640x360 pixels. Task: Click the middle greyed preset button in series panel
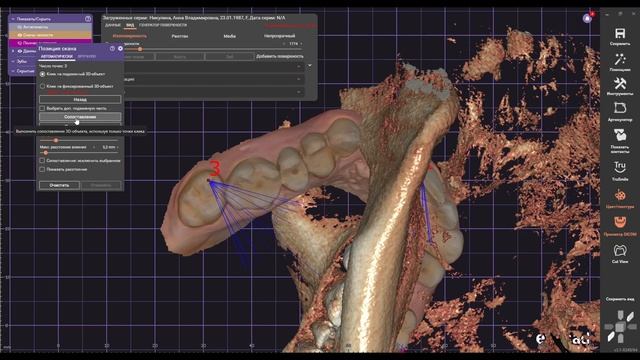[x=180, y=57]
